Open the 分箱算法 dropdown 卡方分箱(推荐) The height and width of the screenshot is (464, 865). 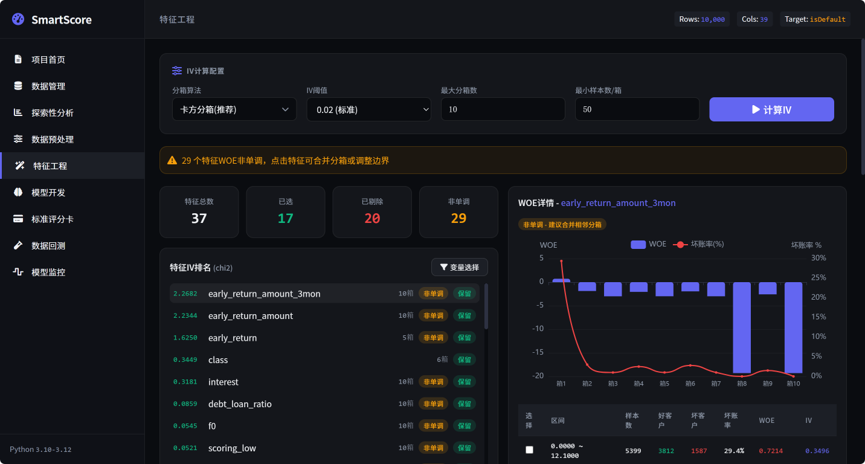pyautogui.click(x=234, y=109)
